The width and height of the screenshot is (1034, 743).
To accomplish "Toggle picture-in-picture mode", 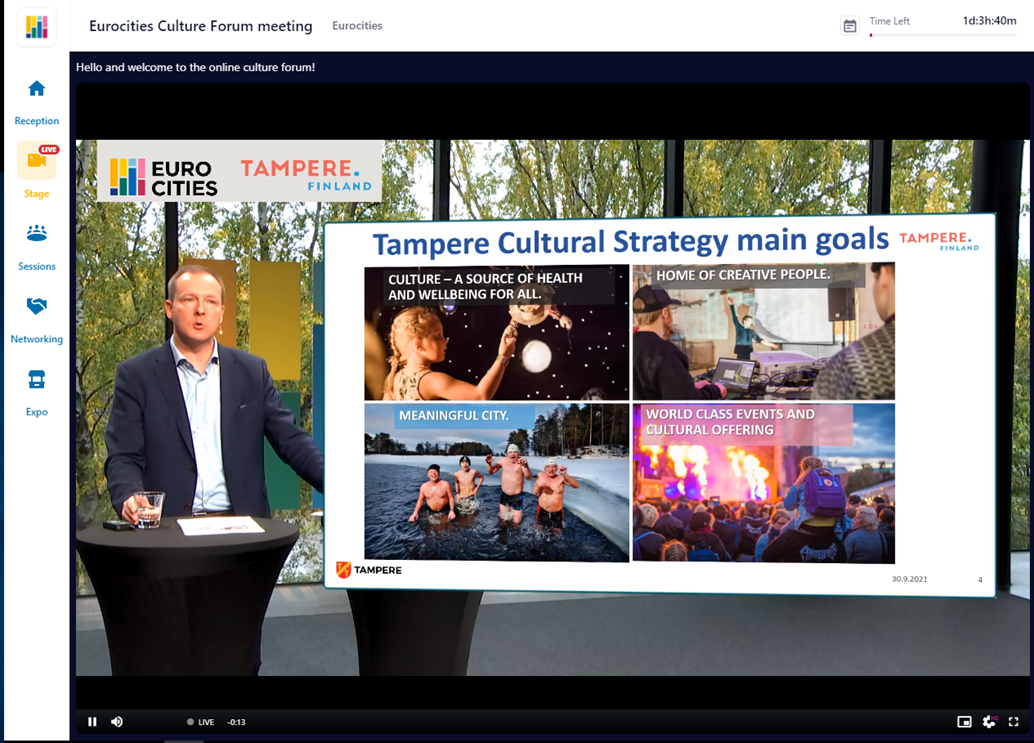I will pos(964,722).
